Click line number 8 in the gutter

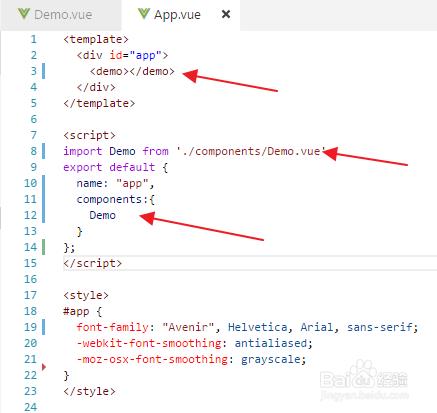(x=34, y=151)
